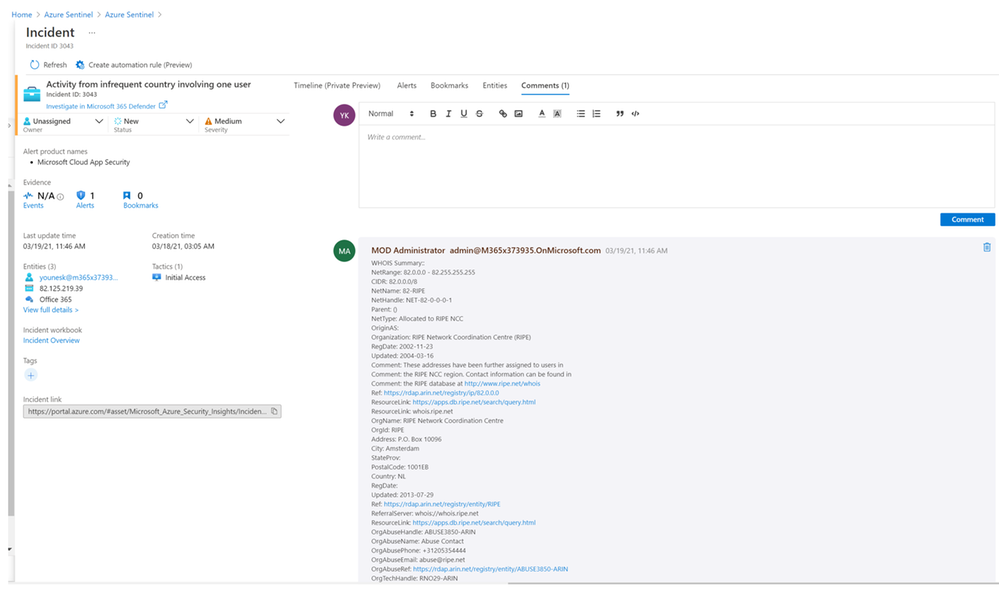Toggle underline formatting in comment editor
Screen dimensions: 999x593
pos(464,114)
